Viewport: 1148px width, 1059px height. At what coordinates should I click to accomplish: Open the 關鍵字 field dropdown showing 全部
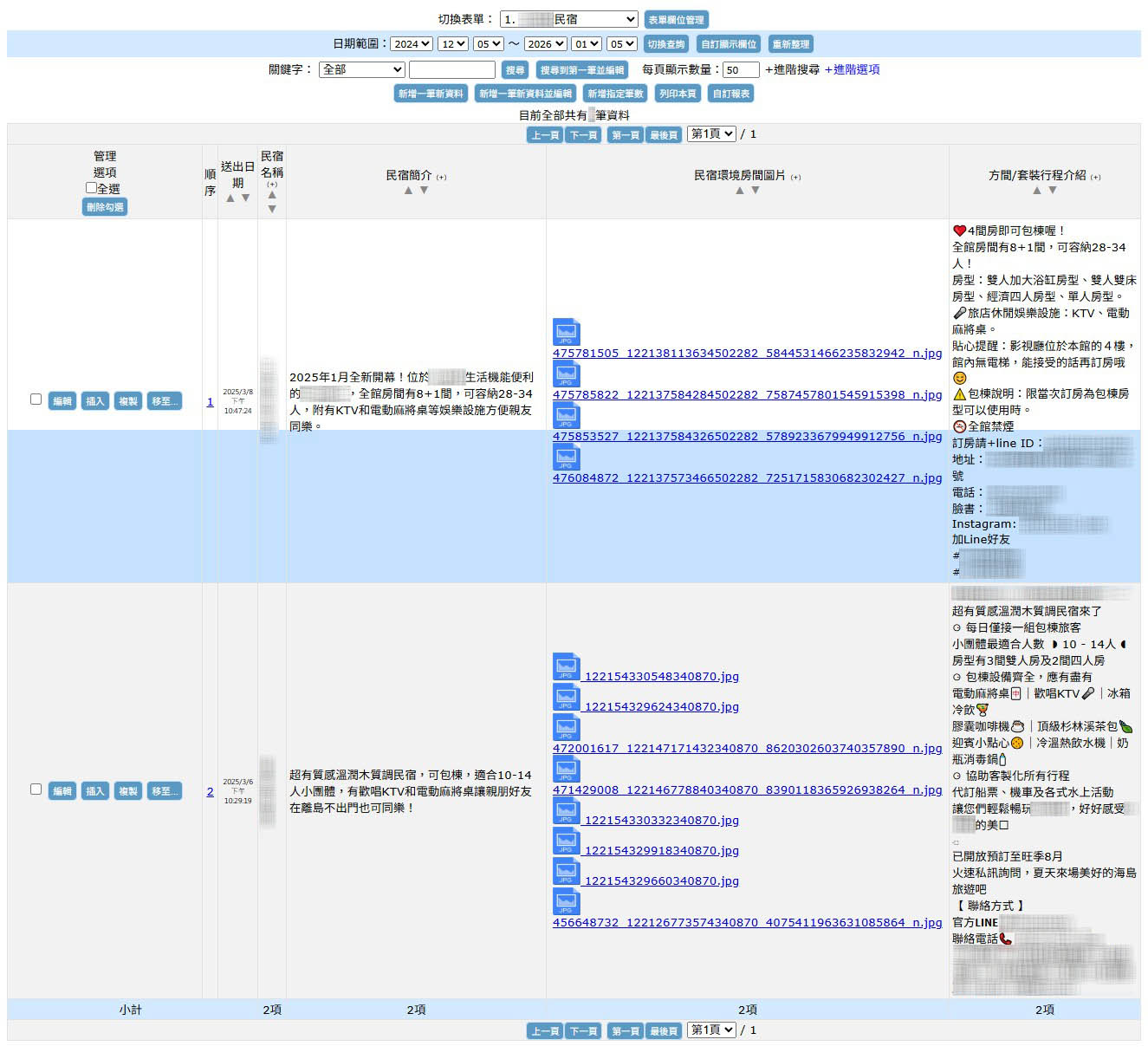(x=362, y=69)
